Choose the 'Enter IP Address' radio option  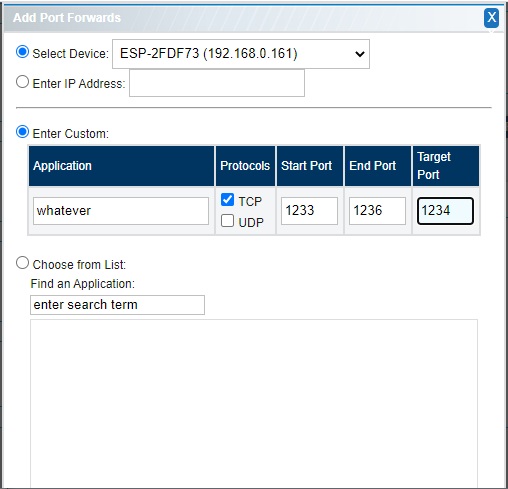pyautogui.click(x=22, y=82)
